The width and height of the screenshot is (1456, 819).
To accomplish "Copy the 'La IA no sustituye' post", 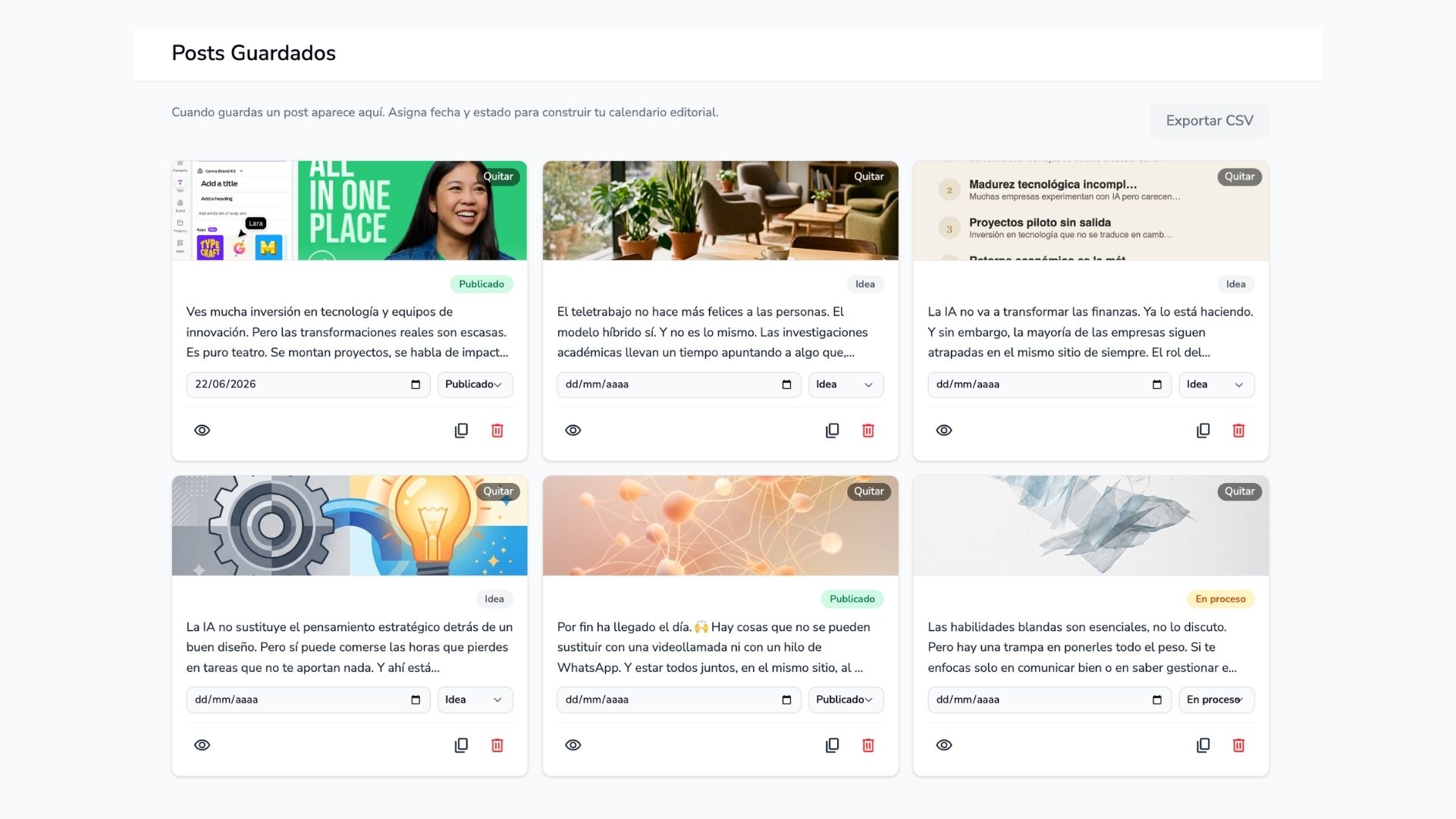I will point(461,745).
